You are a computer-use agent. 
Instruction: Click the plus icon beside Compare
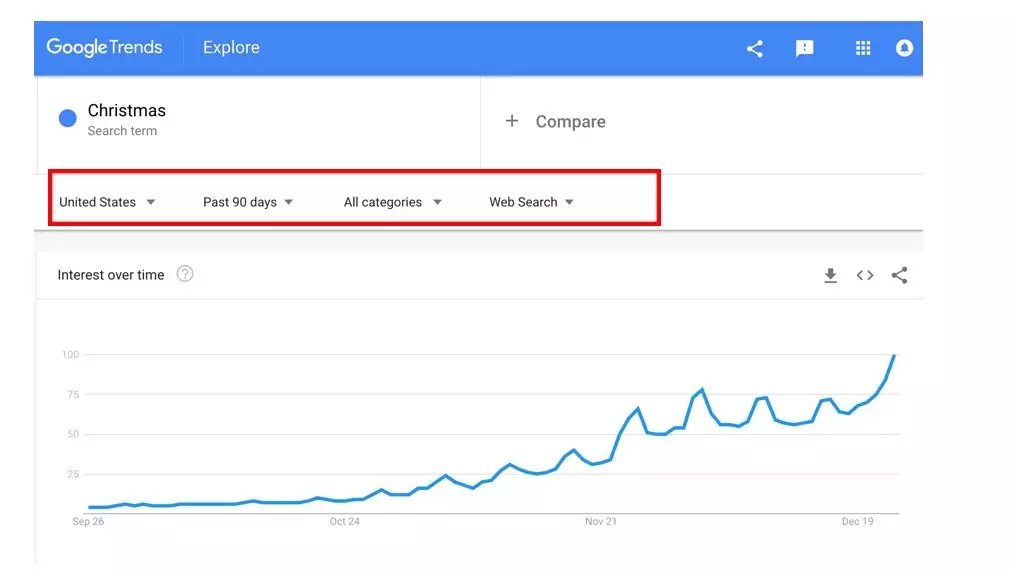(512, 121)
